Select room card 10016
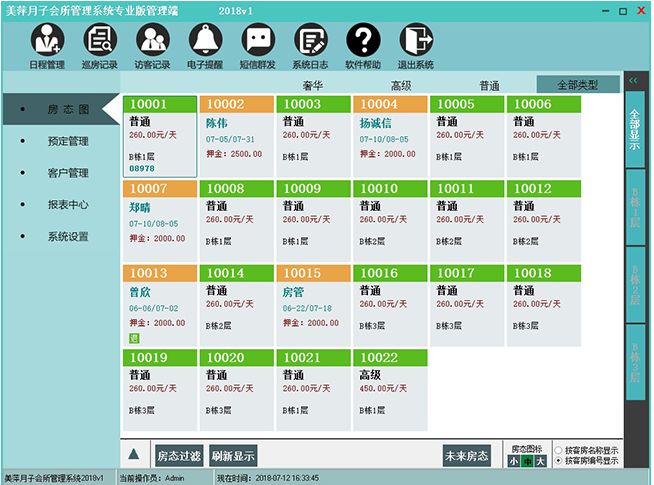The width and height of the screenshot is (654, 485). [390, 306]
